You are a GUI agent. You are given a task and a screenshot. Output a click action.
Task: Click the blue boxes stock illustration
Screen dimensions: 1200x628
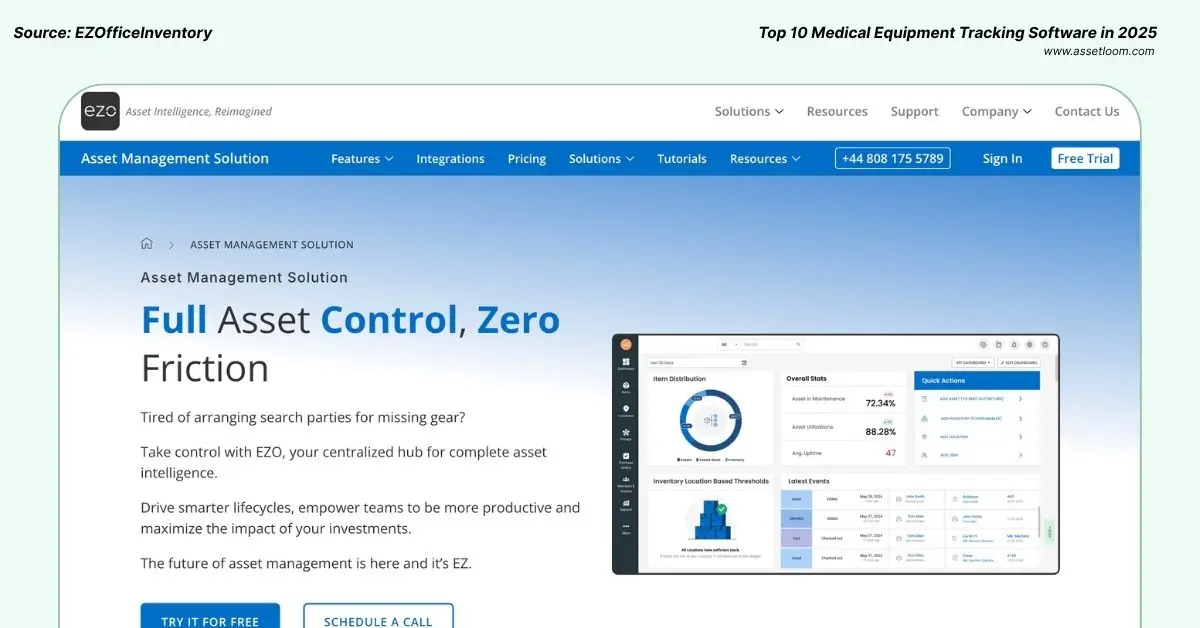tap(712, 520)
